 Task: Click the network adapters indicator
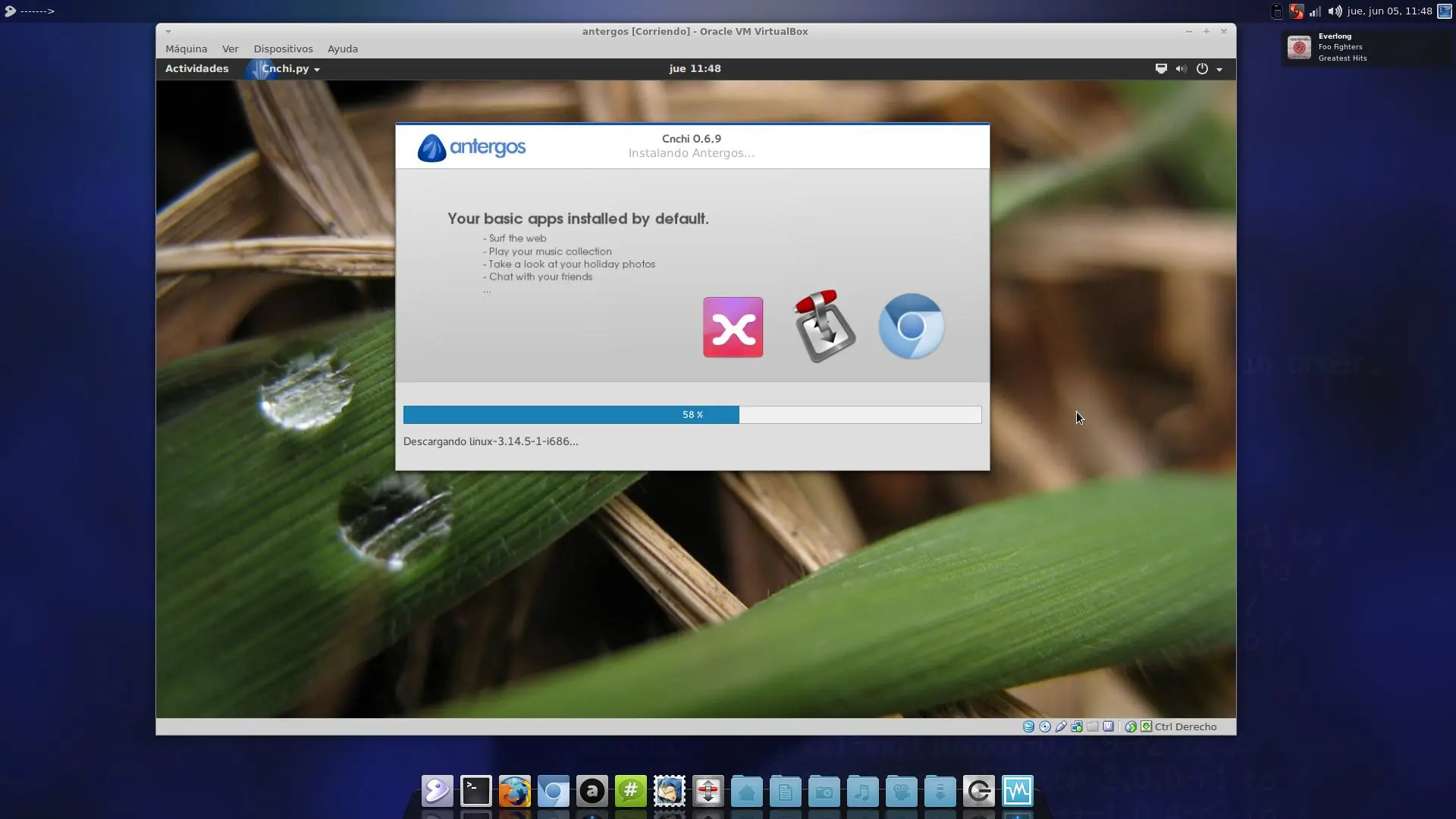(1076, 726)
